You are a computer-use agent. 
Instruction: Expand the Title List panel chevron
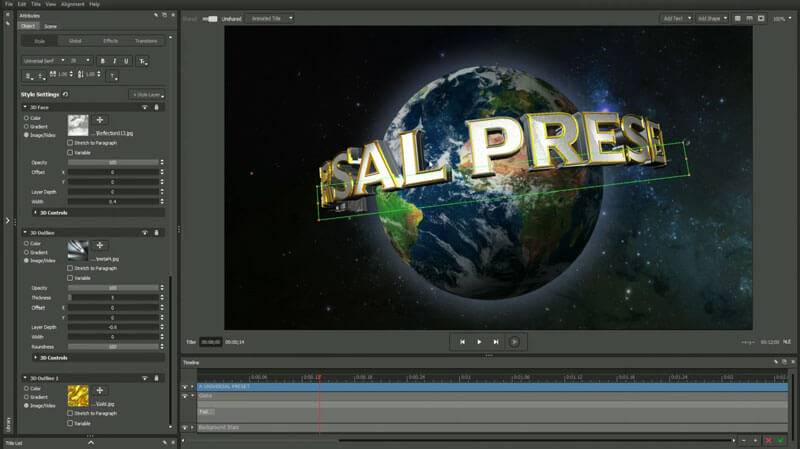coord(91,443)
